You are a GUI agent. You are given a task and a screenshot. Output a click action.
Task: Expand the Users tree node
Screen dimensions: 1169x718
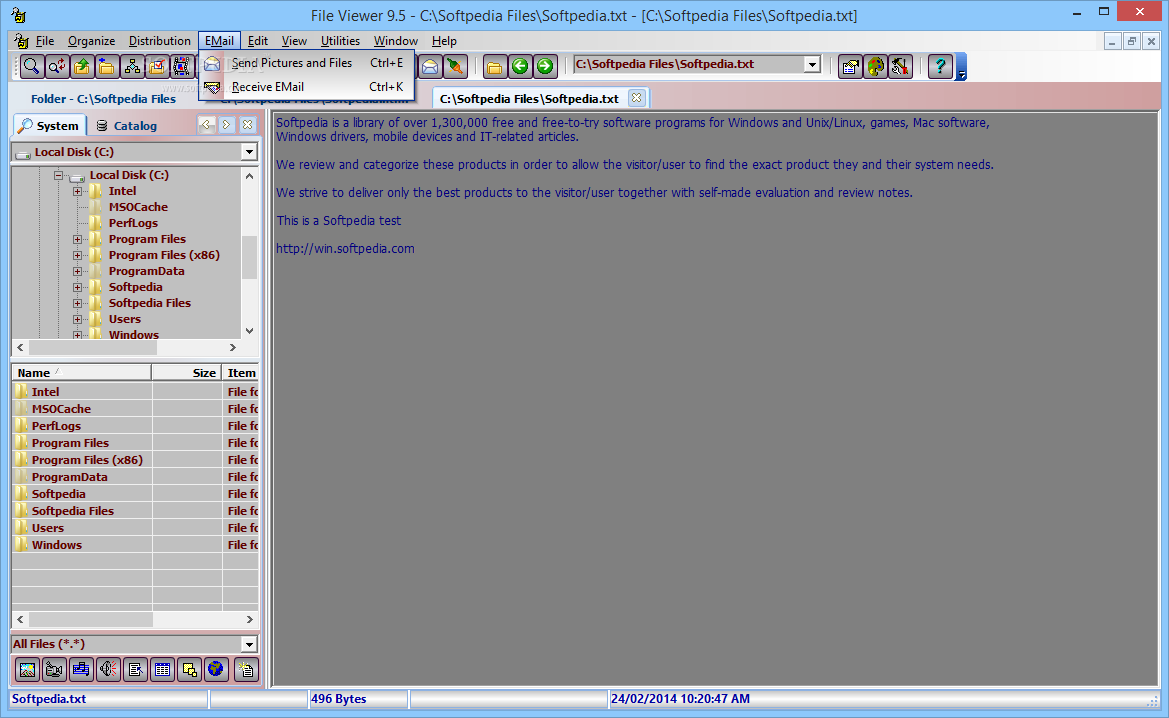[77, 319]
